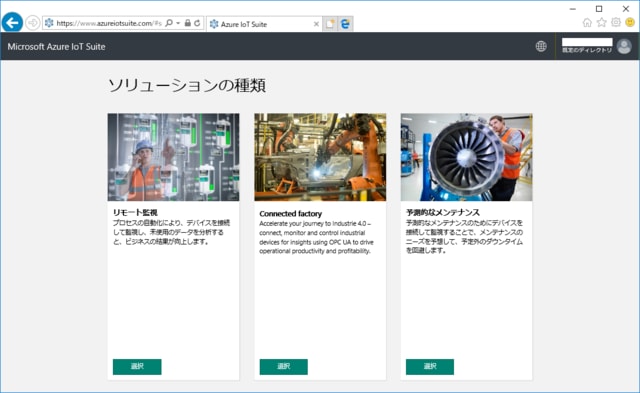Screen dimensions: 640x393
Task: Click the security lock icon in address bar
Action: (188, 23)
